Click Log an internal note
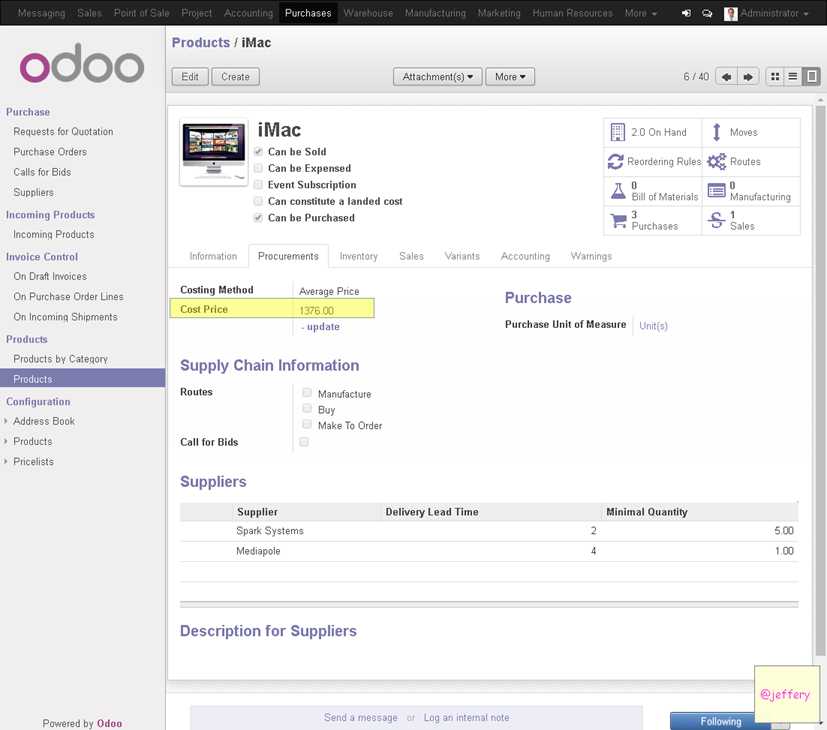The image size is (827, 730). point(466,718)
